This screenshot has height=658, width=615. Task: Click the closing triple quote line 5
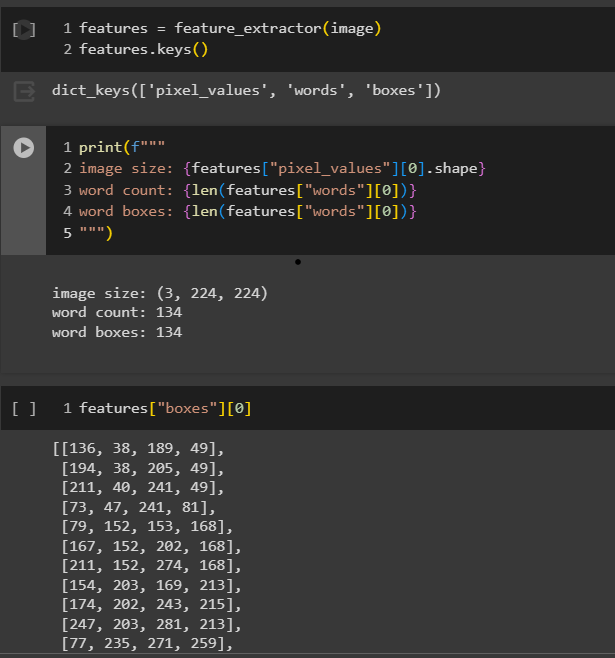pyautogui.click(x=96, y=232)
